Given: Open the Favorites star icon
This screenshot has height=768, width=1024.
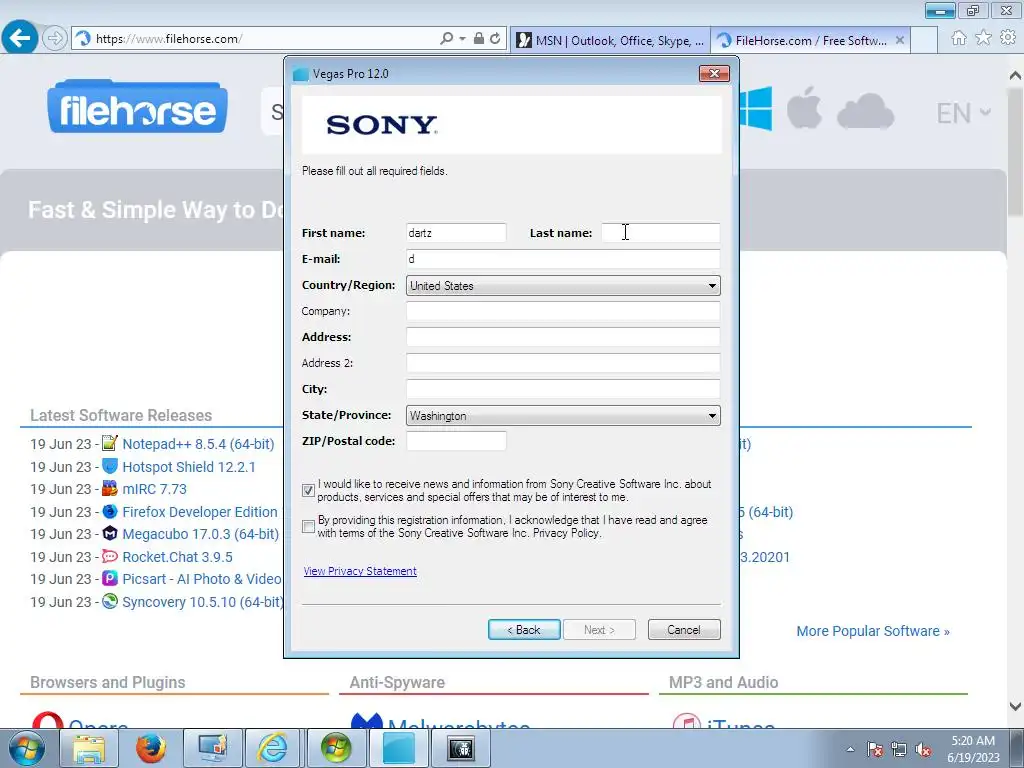Looking at the screenshot, I should coord(983,39).
